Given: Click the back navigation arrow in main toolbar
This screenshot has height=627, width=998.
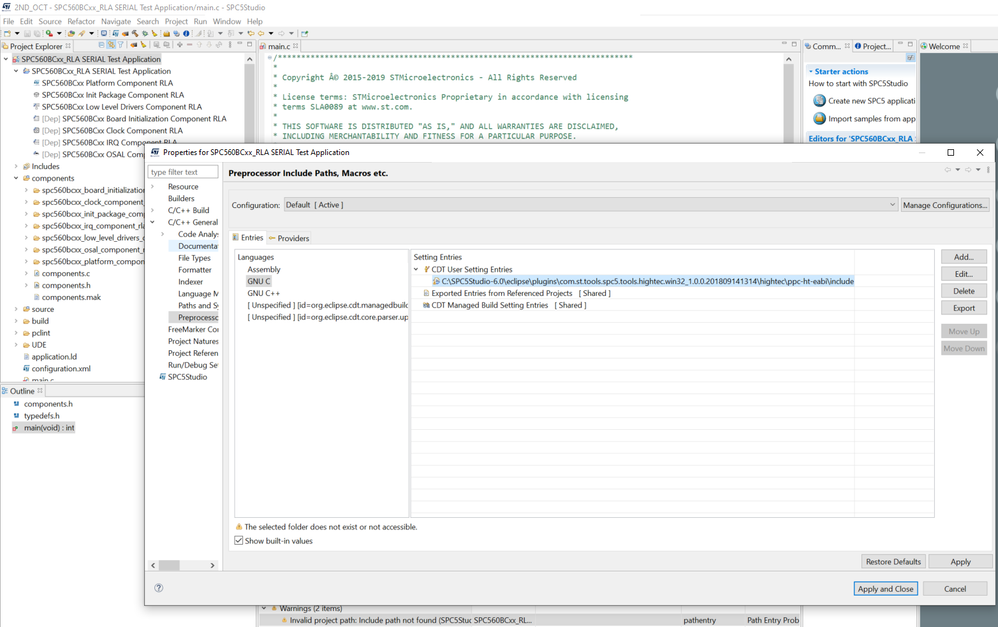Looking at the screenshot, I should point(261,33).
